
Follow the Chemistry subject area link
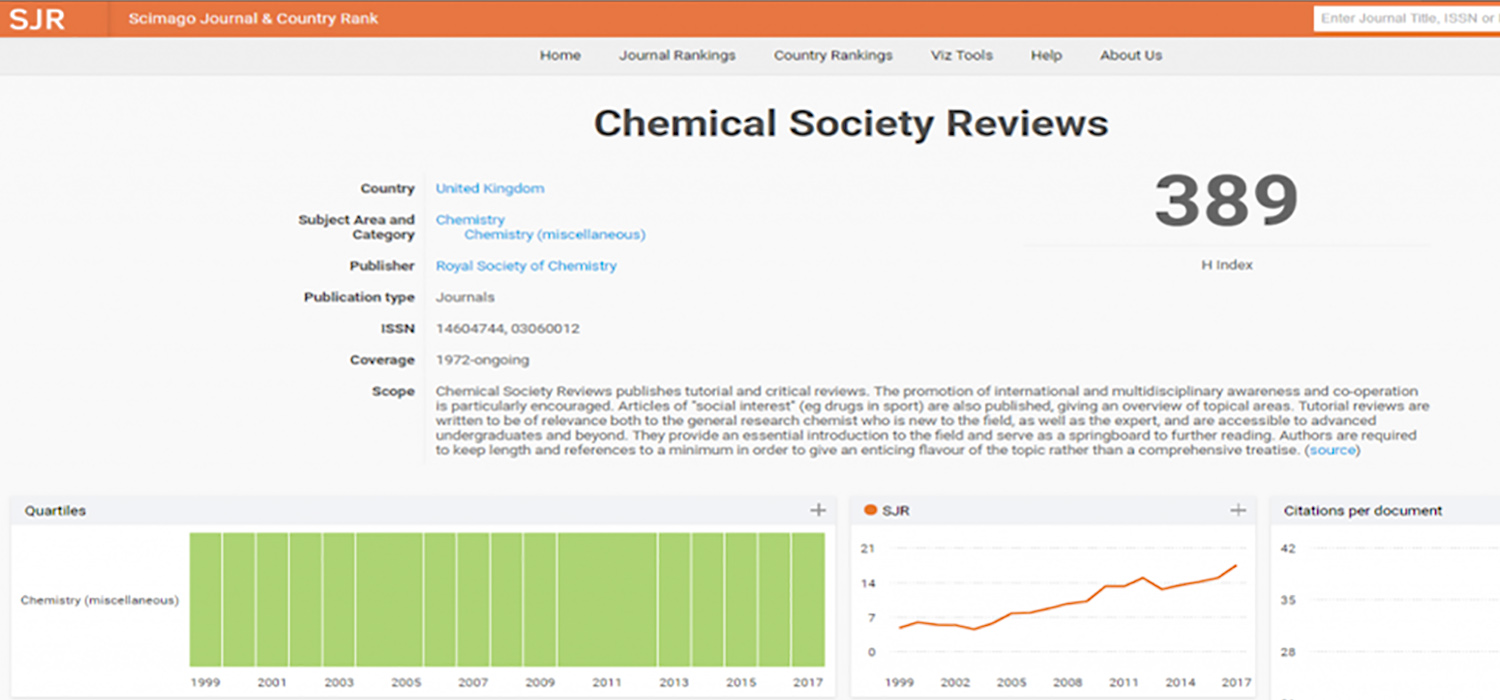(x=470, y=219)
